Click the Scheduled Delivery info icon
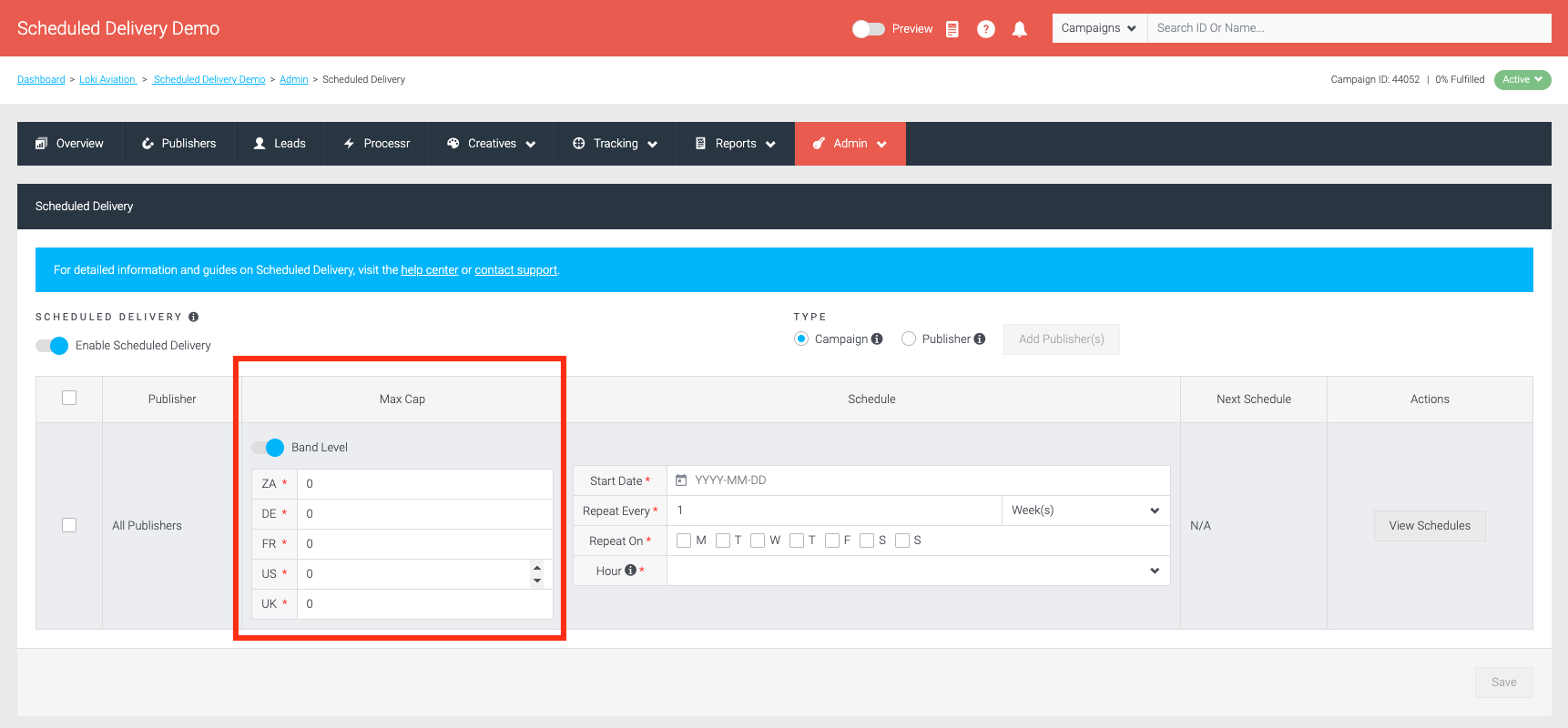 [x=193, y=317]
